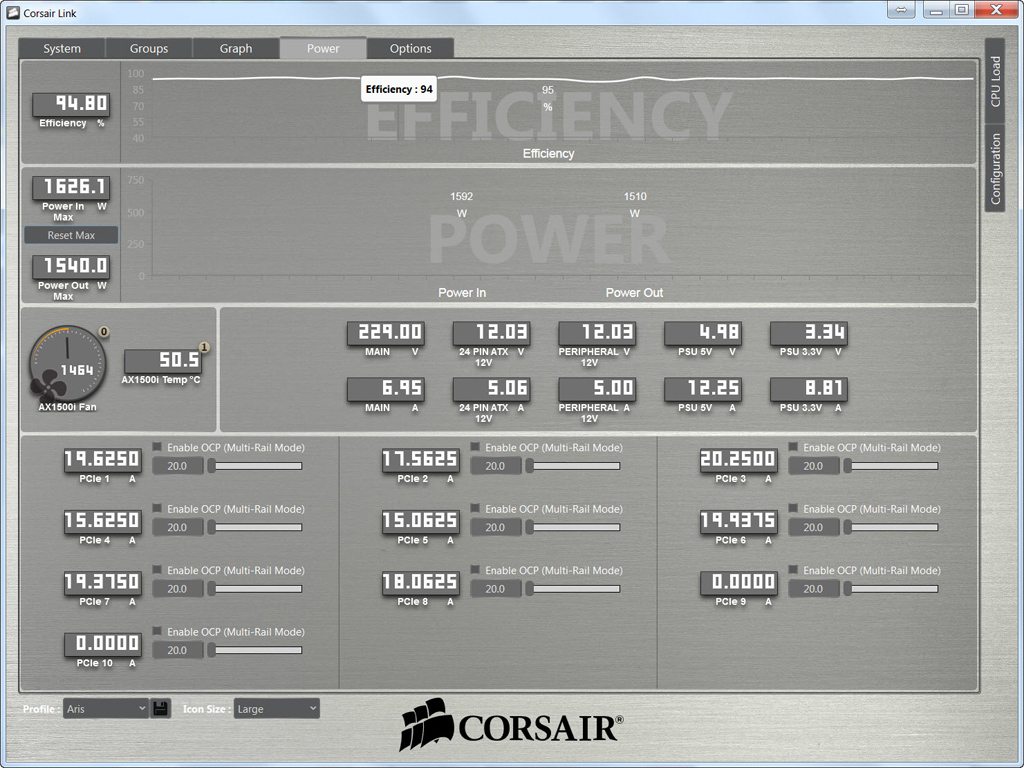Switch to the System tab

(x=62, y=48)
